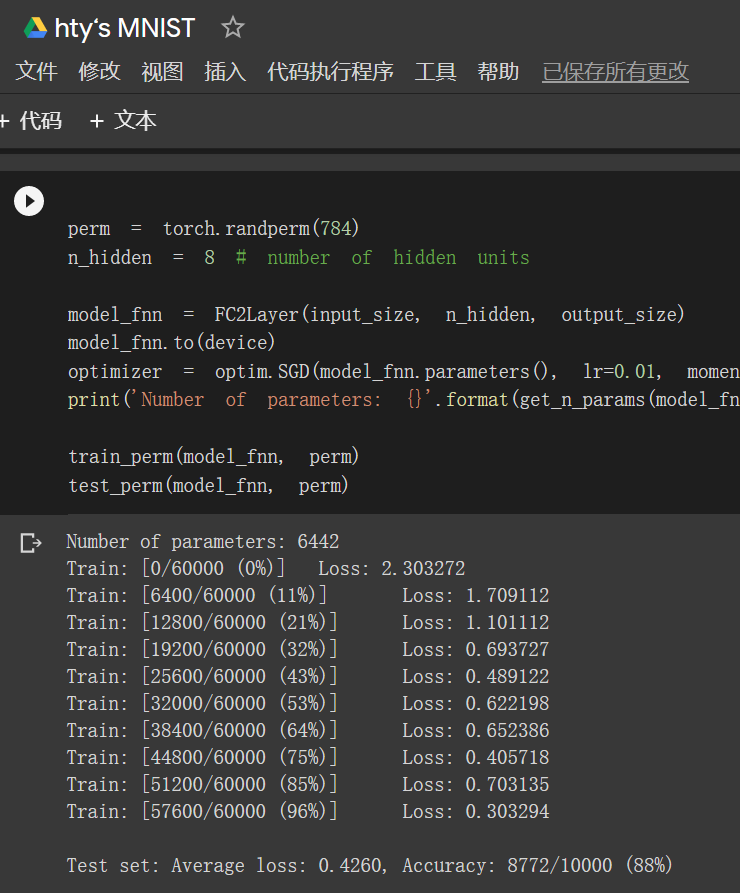Screen dimensions: 740x893
Task: Click the Loss: 2.303272 output line
Action: 266,568
